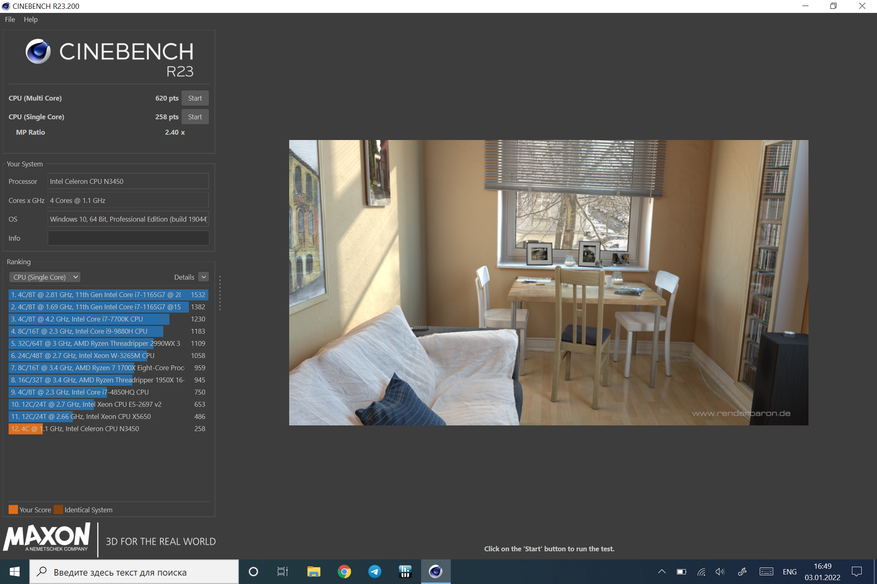Select ranking row 2 with score 1382
877x584 pixels.
pyautogui.click(x=109, y=307)
